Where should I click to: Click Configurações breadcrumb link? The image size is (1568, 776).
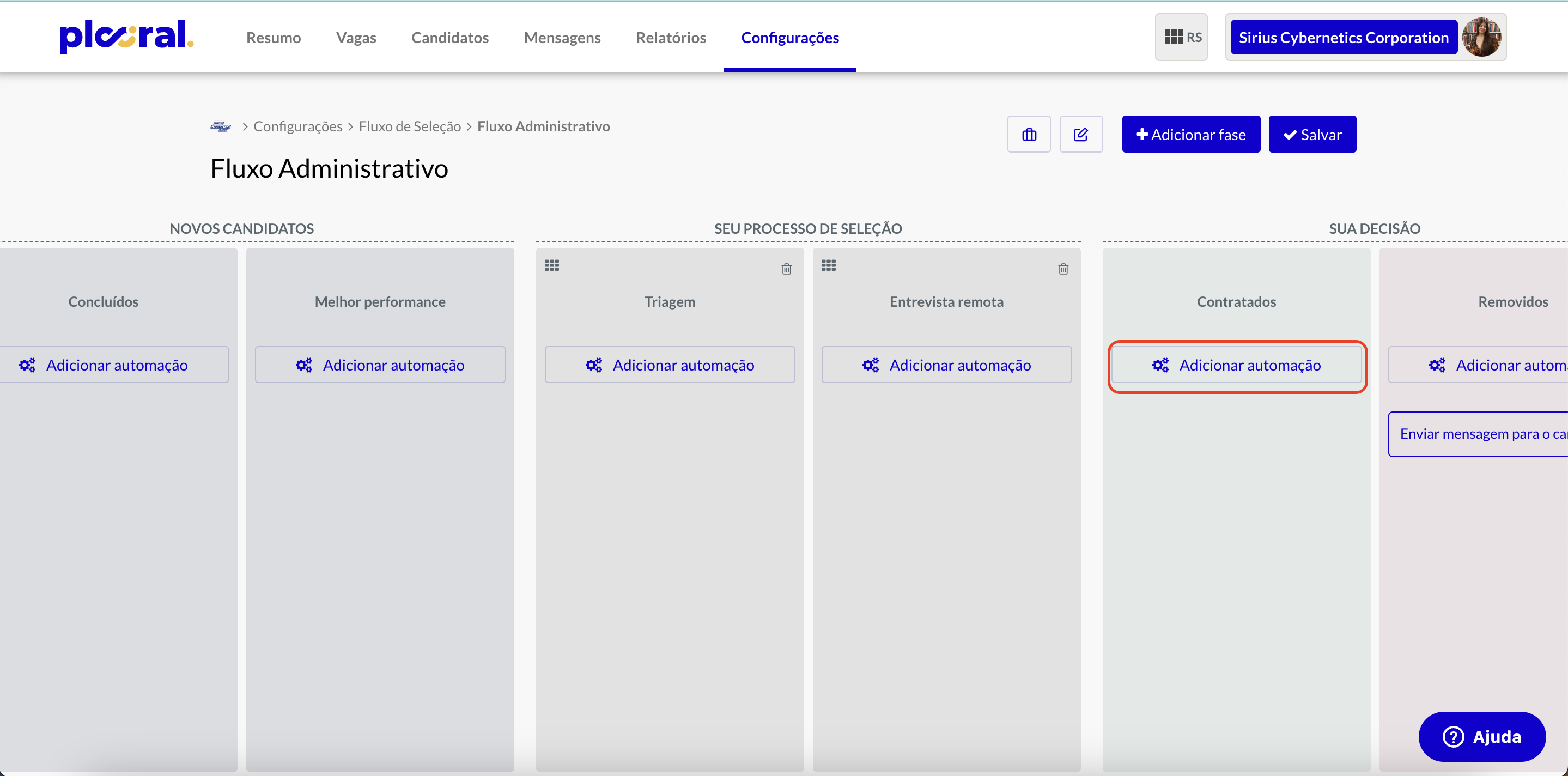(x=297, y=126)
